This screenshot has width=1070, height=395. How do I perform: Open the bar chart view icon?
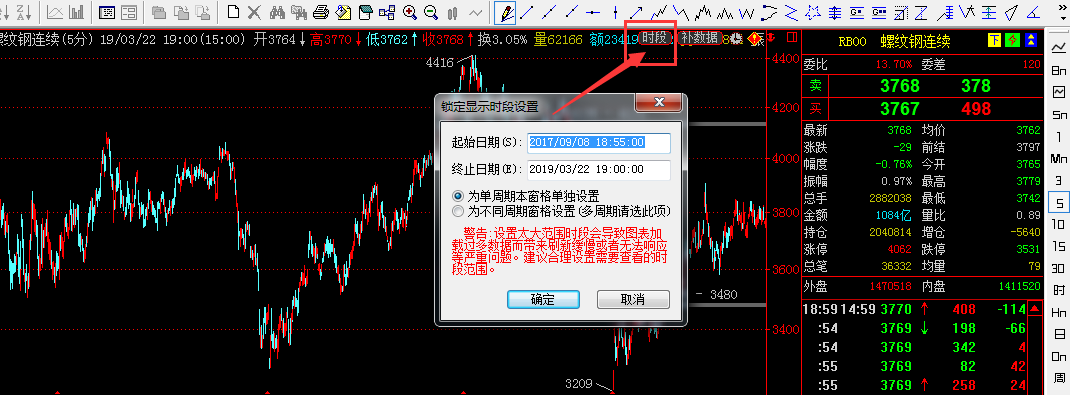click(x=76, y=12)
